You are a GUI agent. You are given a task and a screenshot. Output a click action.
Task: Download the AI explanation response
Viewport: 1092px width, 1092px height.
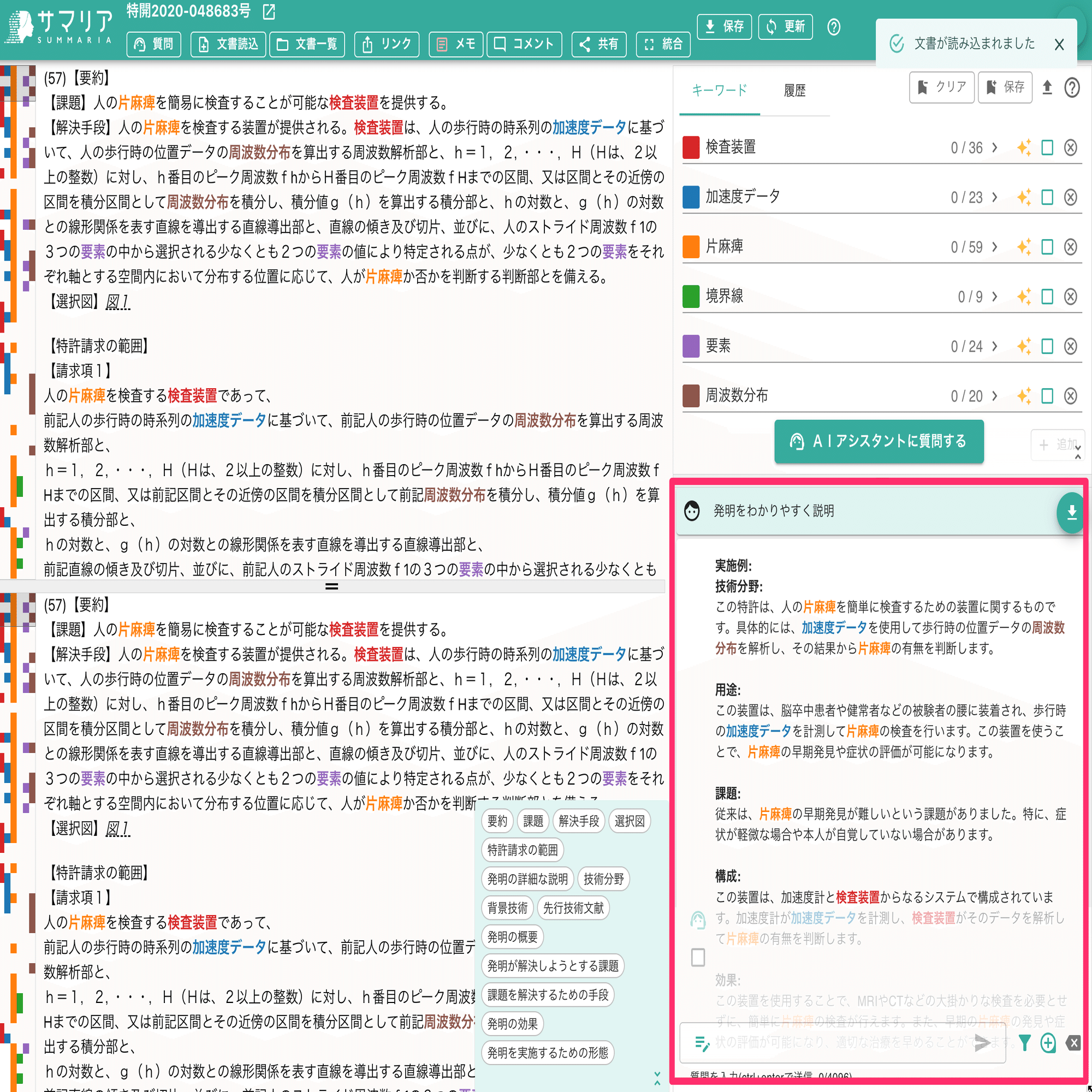pos(1071,512)
